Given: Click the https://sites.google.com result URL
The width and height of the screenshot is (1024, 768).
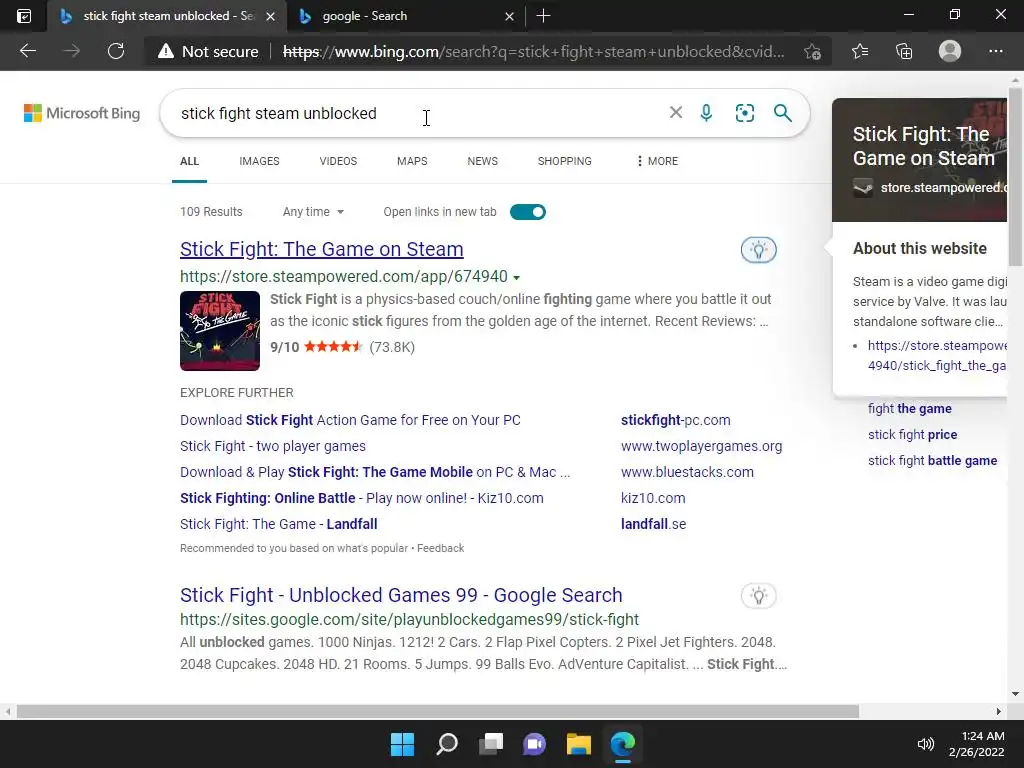Looking at the screenshot, I should [409, 619].
